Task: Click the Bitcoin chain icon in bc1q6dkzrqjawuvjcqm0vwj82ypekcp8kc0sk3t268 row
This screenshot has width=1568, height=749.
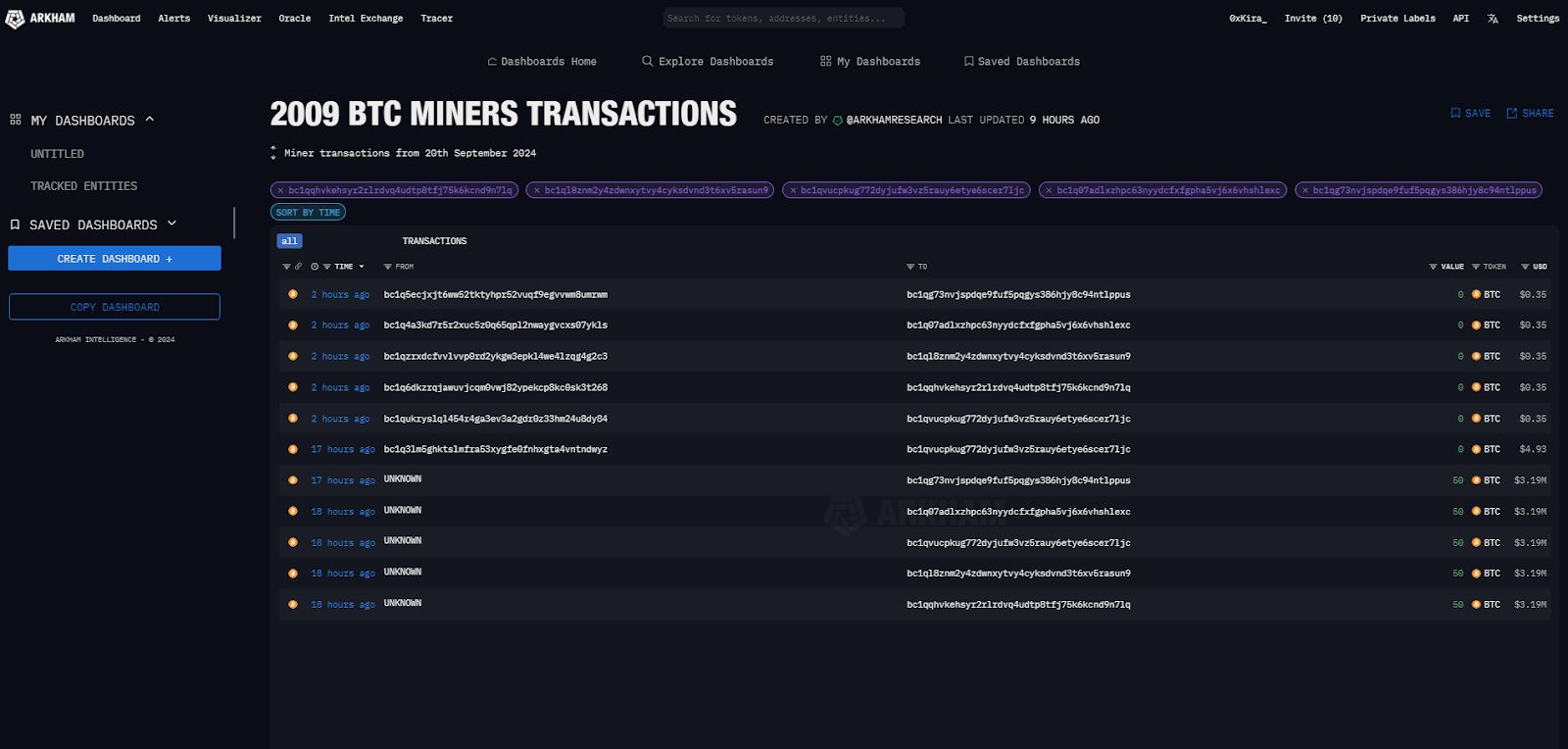Action: point(292,387)
